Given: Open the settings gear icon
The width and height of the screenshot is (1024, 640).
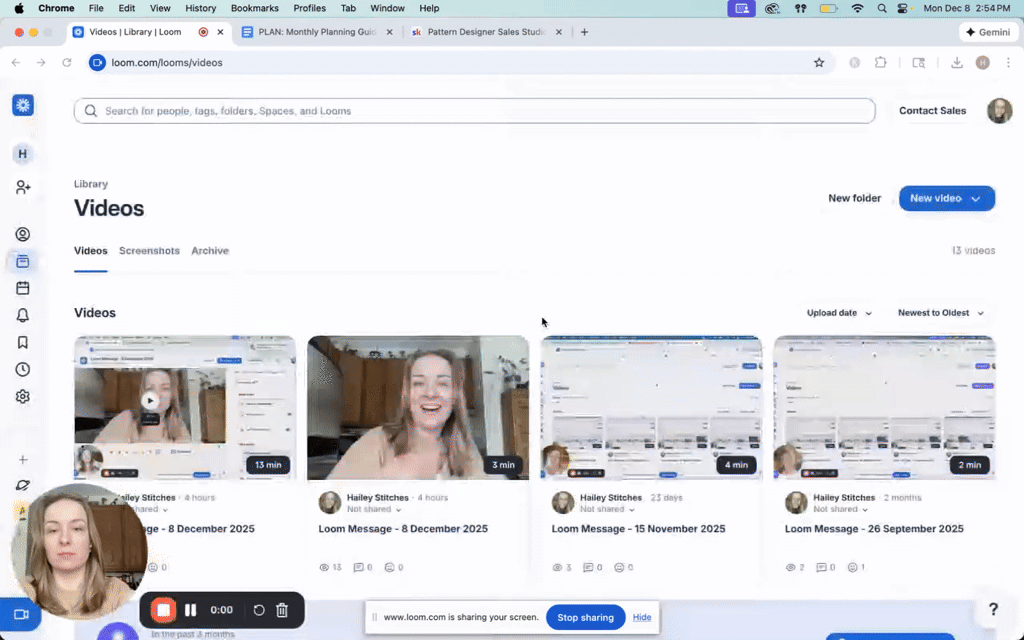Looking at the screenshot, I should click(23, 396).
